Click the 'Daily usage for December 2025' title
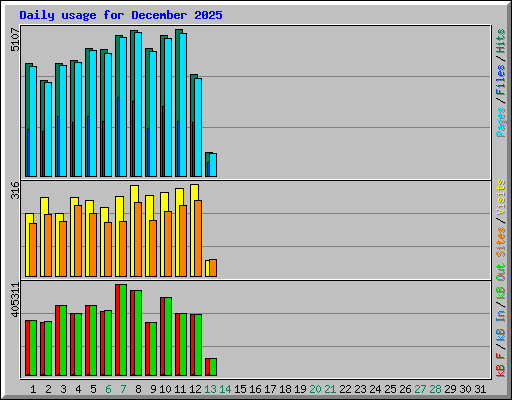The width and height of the screenshot is (512, 400). (x=121, y=15)
